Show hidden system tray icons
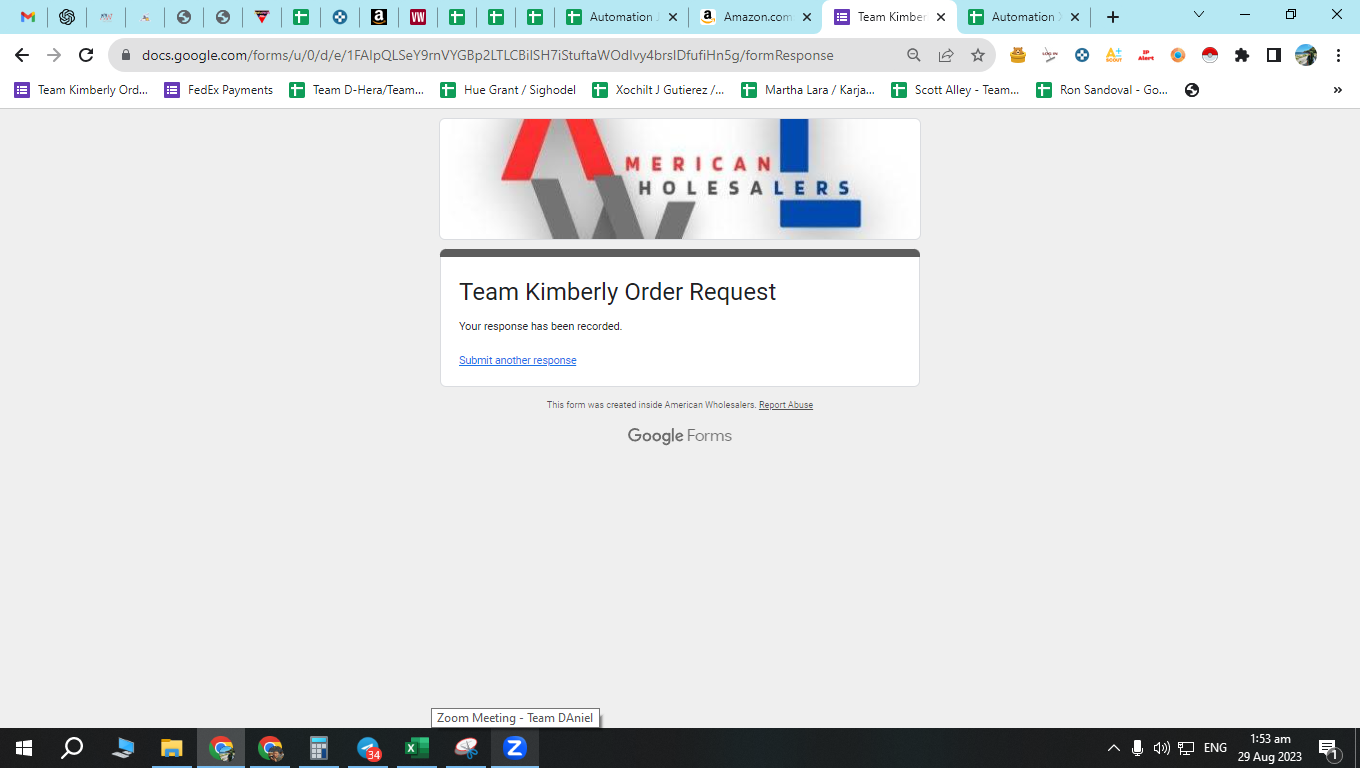 pyautogui.click(x=1114, y=748)
